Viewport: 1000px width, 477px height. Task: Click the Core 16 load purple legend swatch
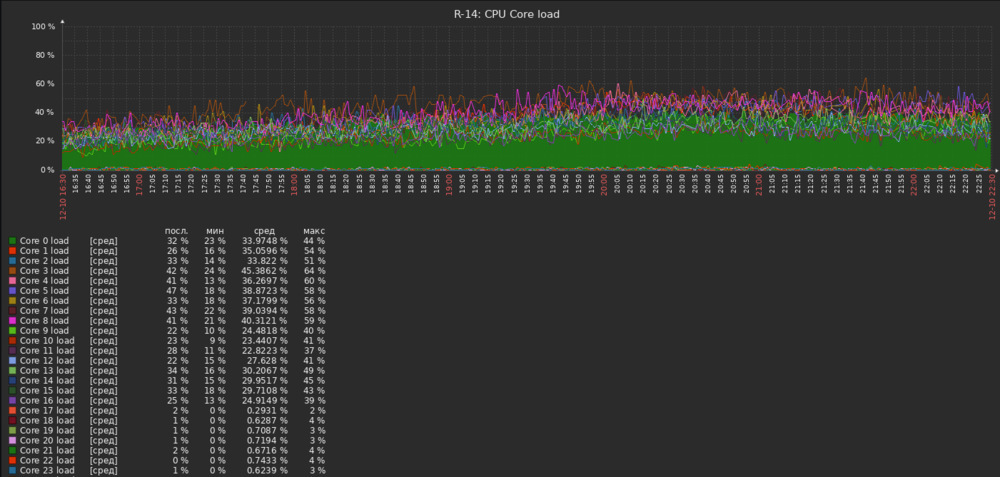coord(12,401)
